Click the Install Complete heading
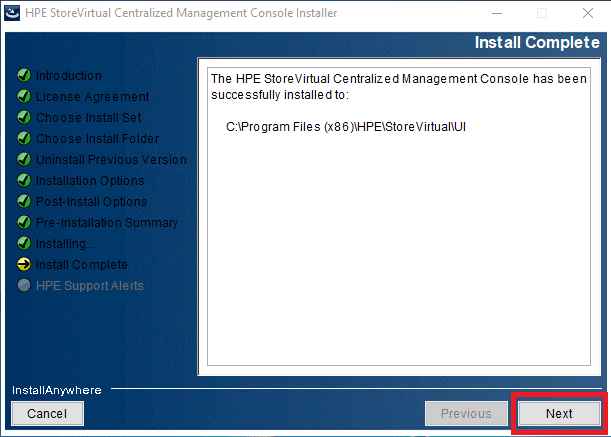Image resolution: width=611 pixels, height=437 pixels. [537, 42]
